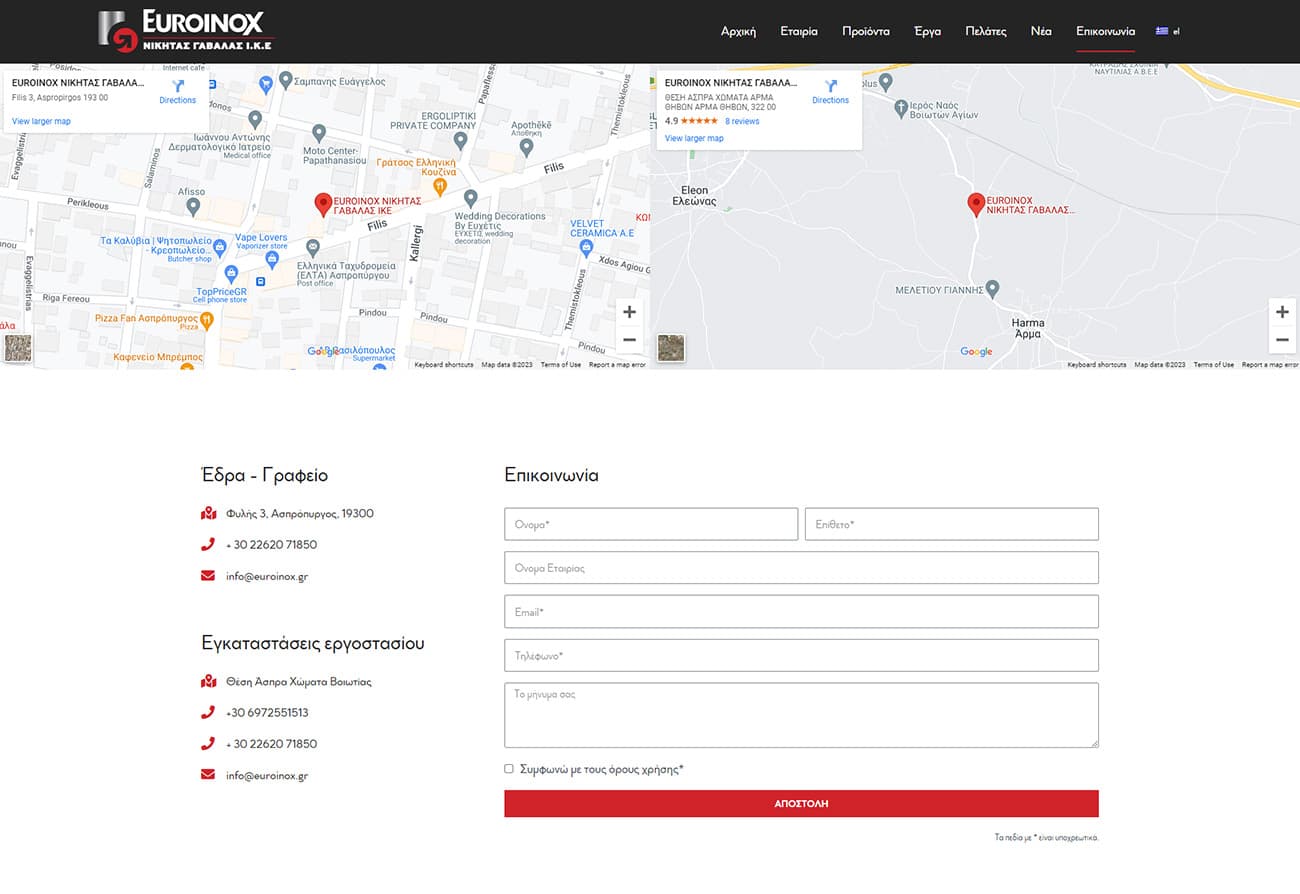The image size is (1300, 894).
Task: Switch right map to satellite view thumbnail
Action: point(671,348)
